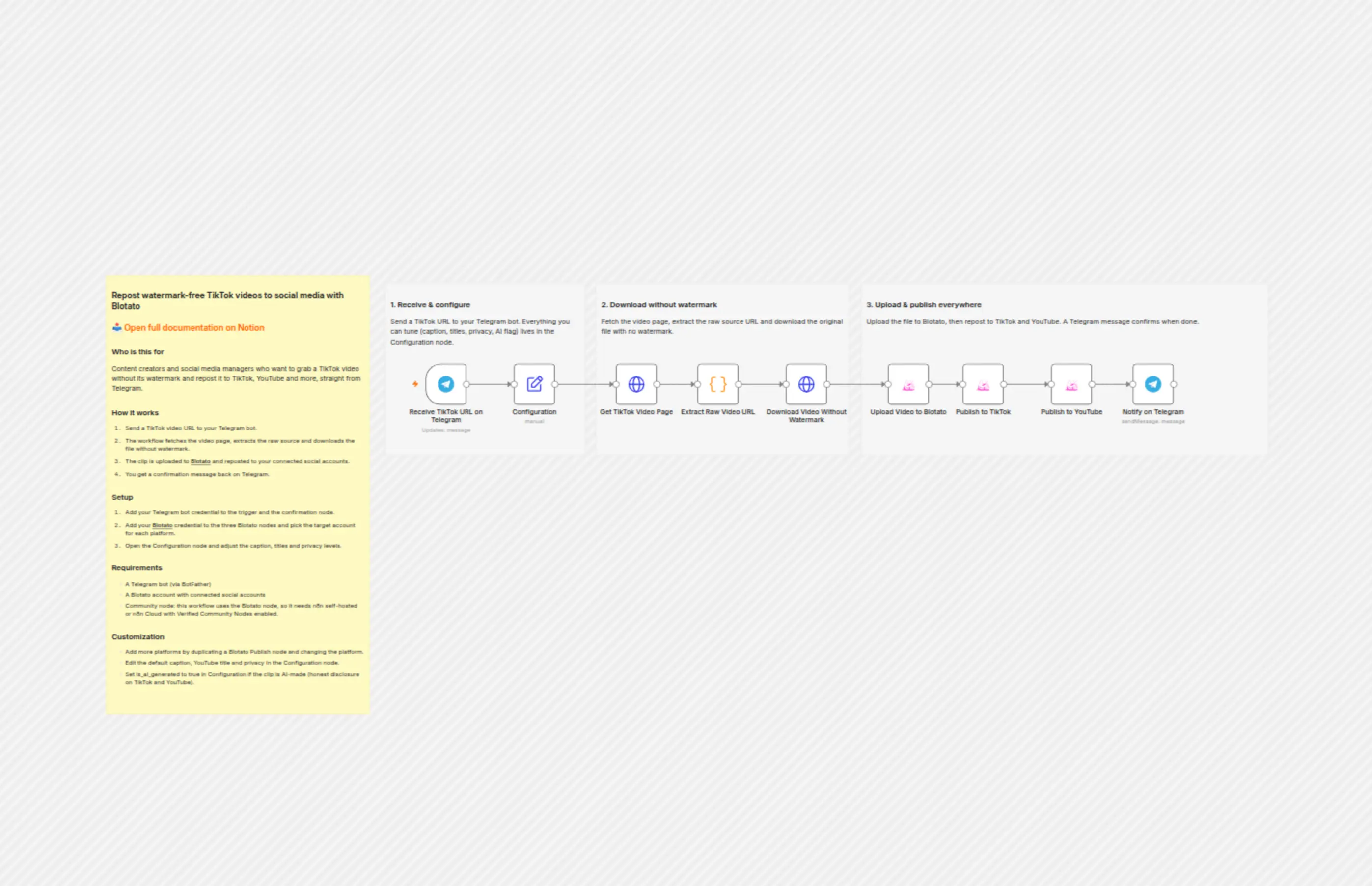Click the underlined Blotato link in How it works

tap(200, 461)
